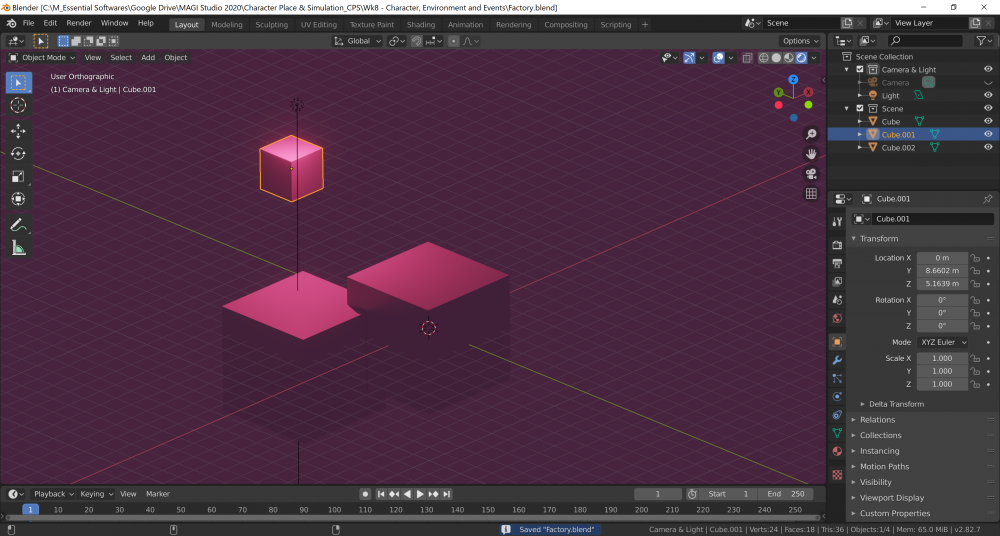Hide Cube.001 with its eye icon
1000x536 pixels.
click(988, 134)
